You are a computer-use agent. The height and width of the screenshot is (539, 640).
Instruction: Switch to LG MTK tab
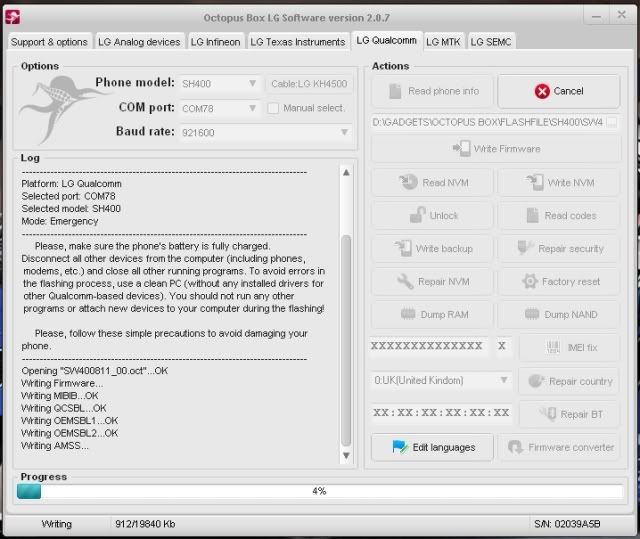[443, 42]
